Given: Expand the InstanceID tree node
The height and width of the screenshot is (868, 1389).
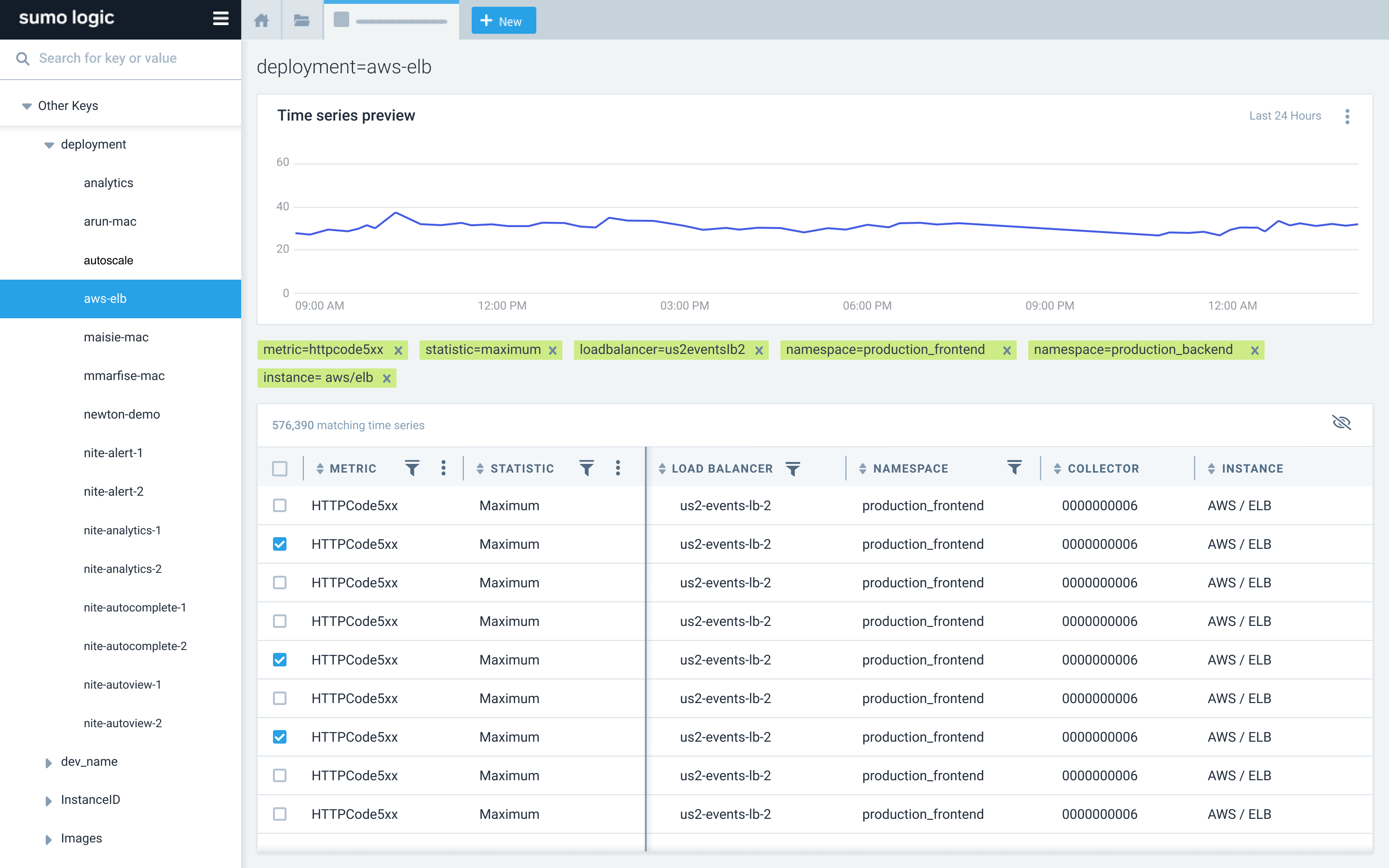Looking at the screenshot, I should pyautogui.click(x=48, y=801).
